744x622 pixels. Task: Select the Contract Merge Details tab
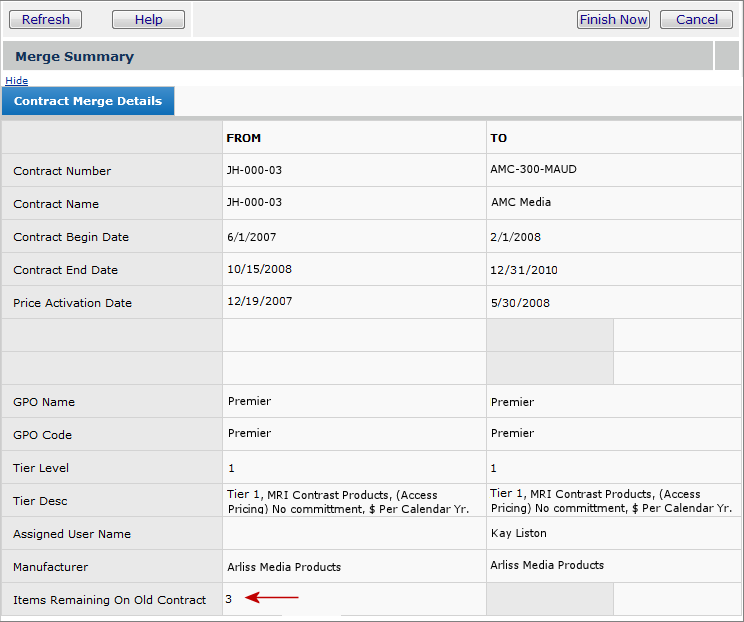pyautogui.click(x=88, y=101)
